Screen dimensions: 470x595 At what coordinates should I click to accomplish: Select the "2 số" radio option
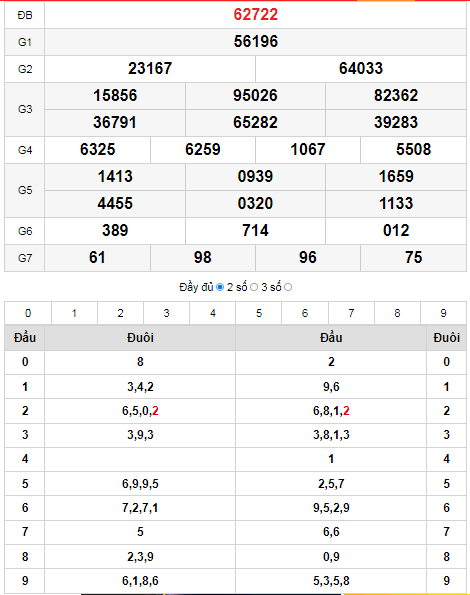(x=254, y=287)
